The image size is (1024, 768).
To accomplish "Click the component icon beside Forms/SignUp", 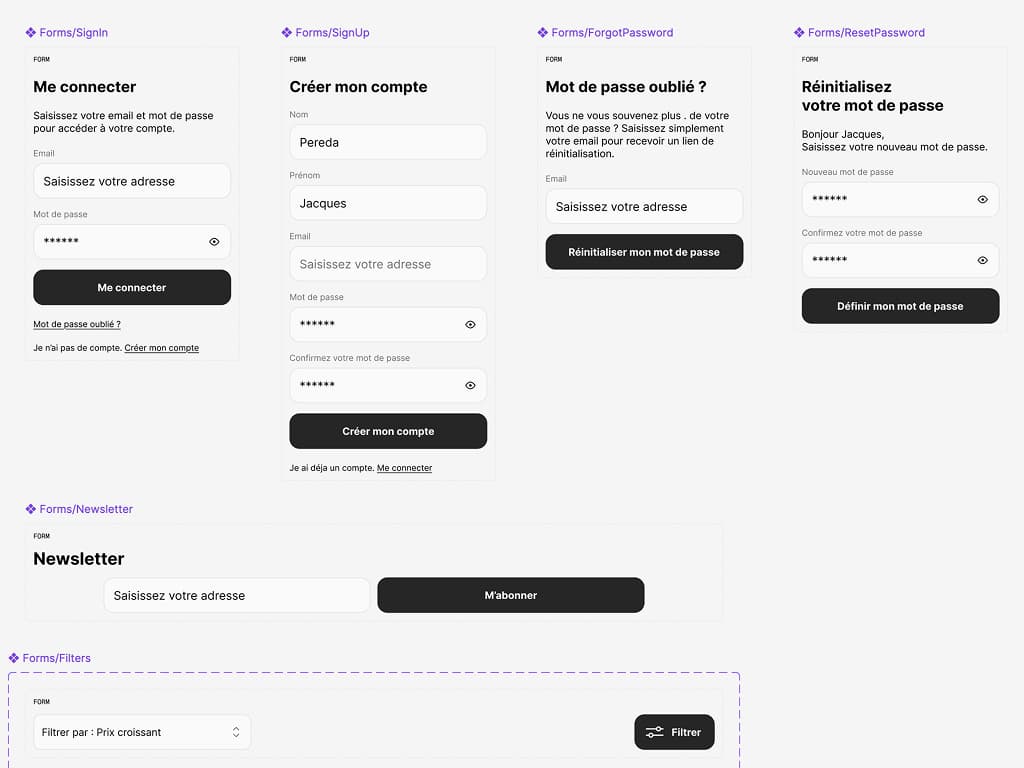I will tap(286, 33).
